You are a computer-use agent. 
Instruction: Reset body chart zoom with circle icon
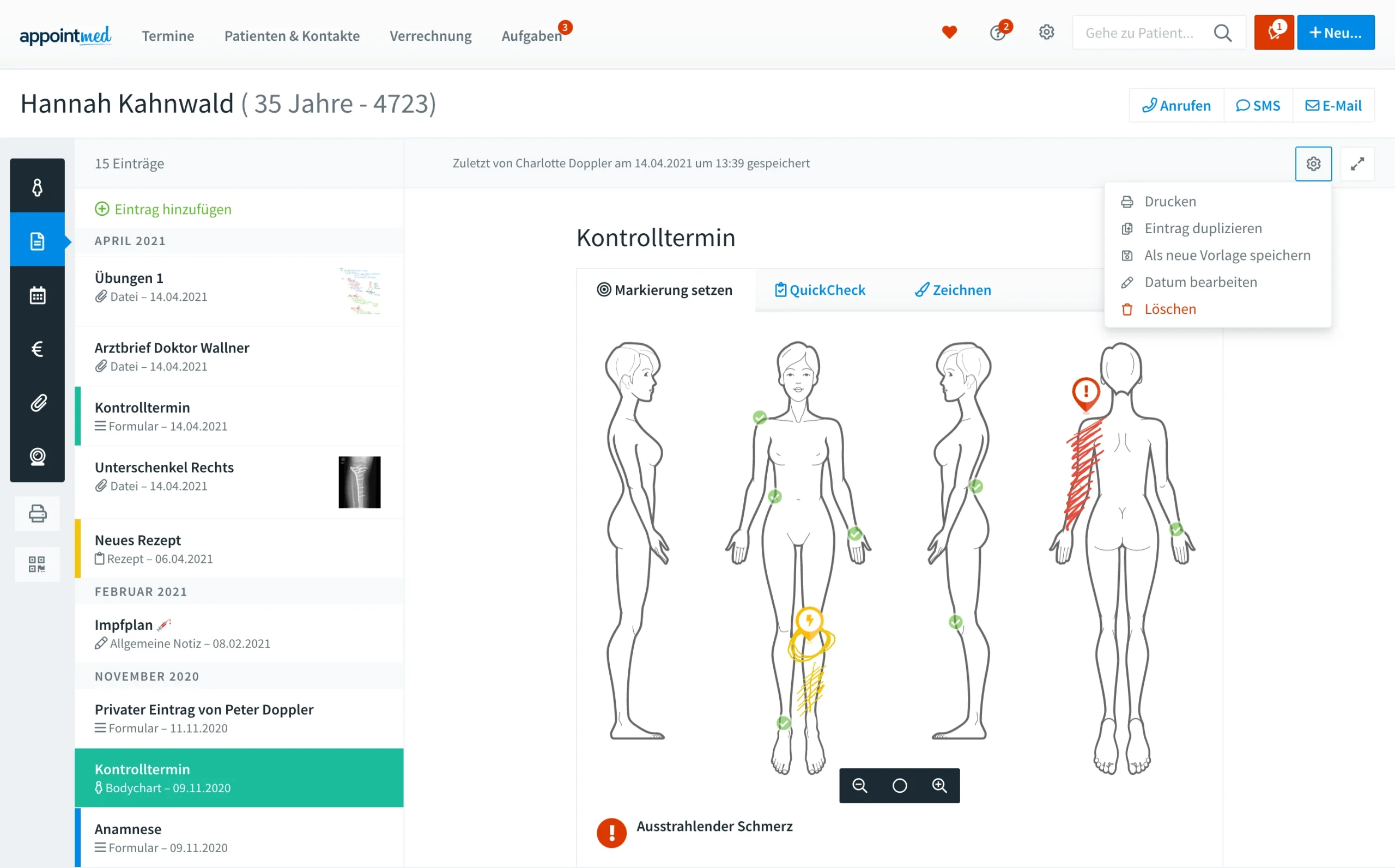pyautogui.click(x=900, y=785)
